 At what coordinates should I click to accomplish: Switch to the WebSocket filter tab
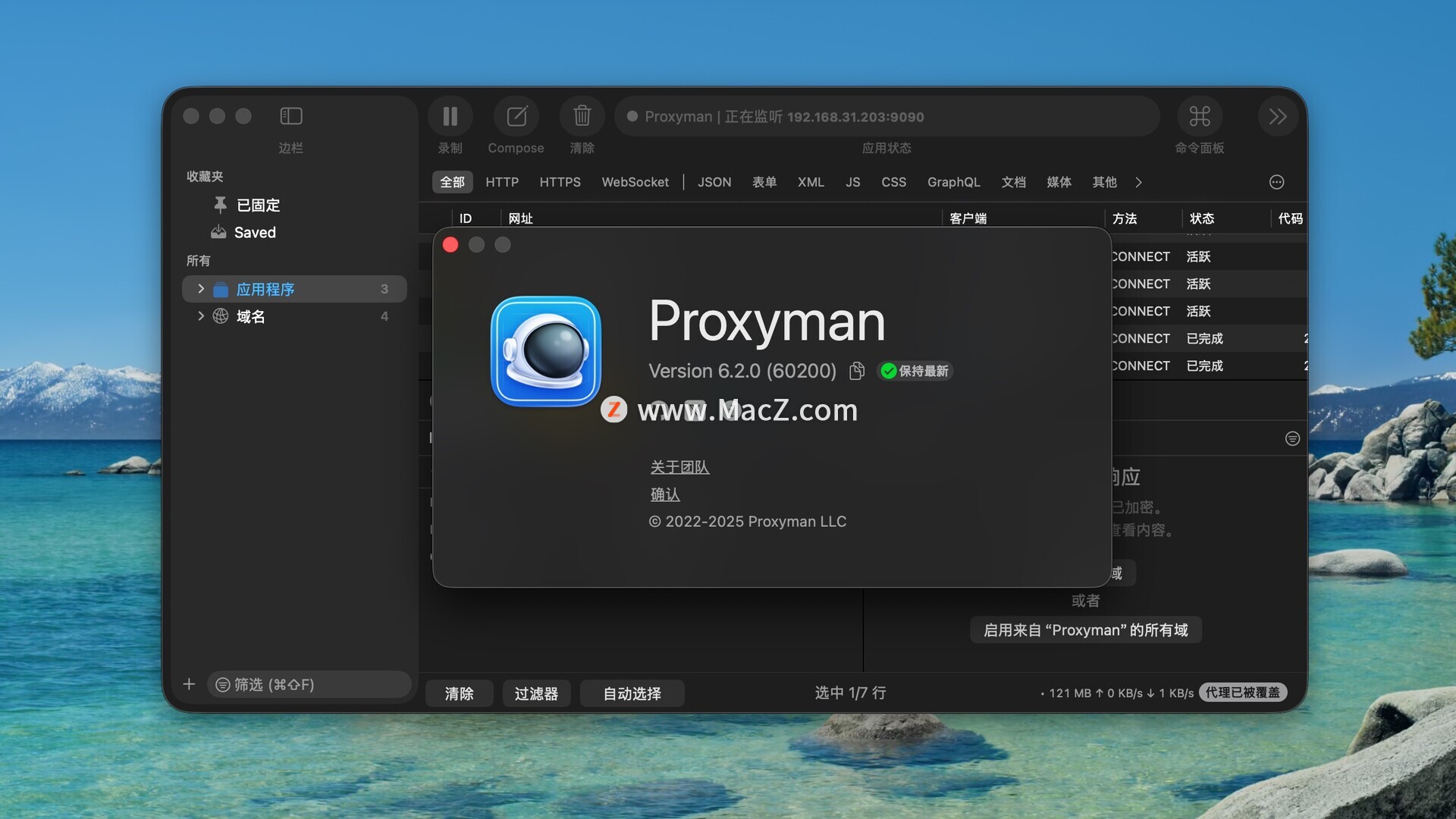[635, 182]
